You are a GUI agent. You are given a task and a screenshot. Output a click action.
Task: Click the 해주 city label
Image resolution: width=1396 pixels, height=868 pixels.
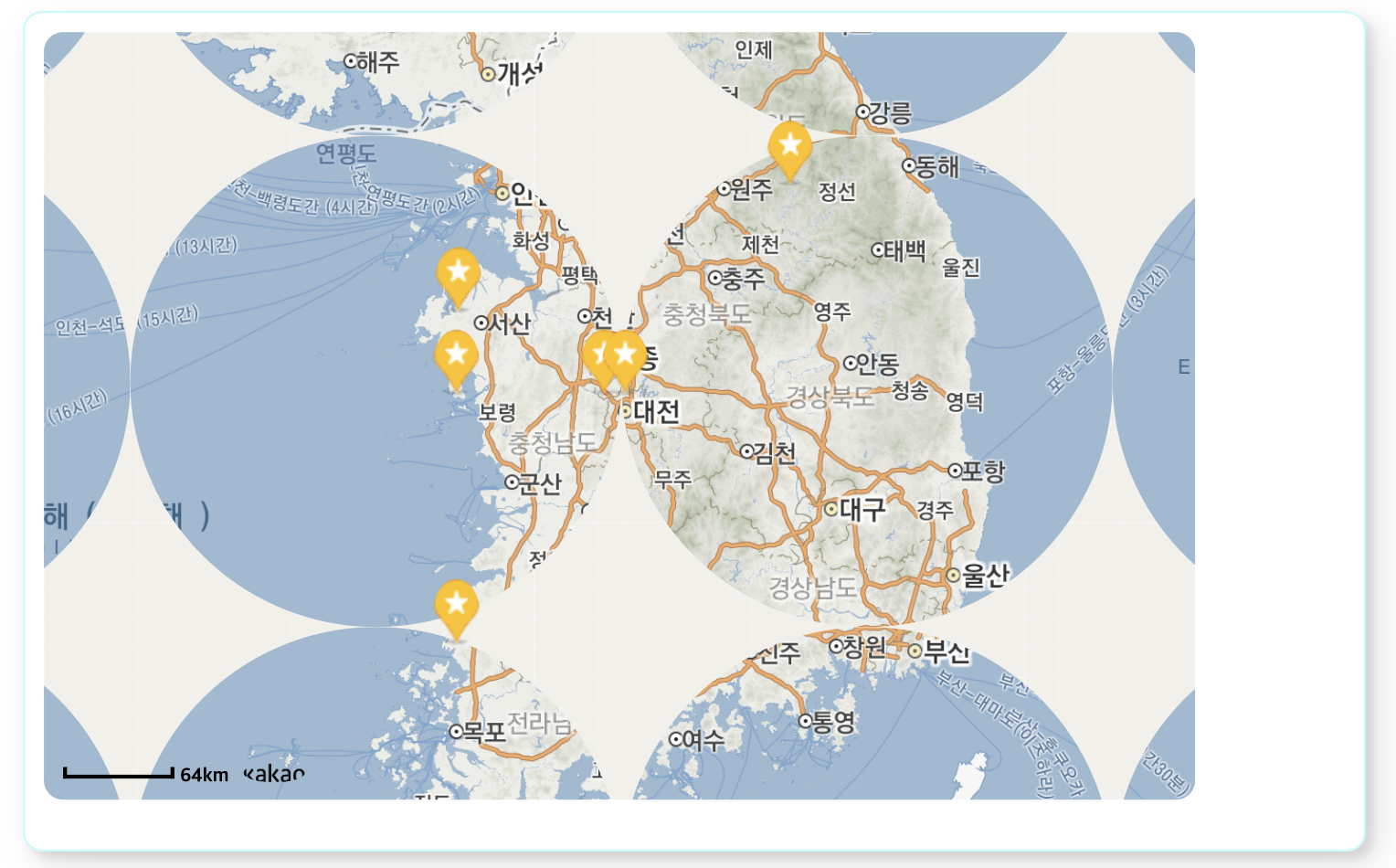pos(379,62)
